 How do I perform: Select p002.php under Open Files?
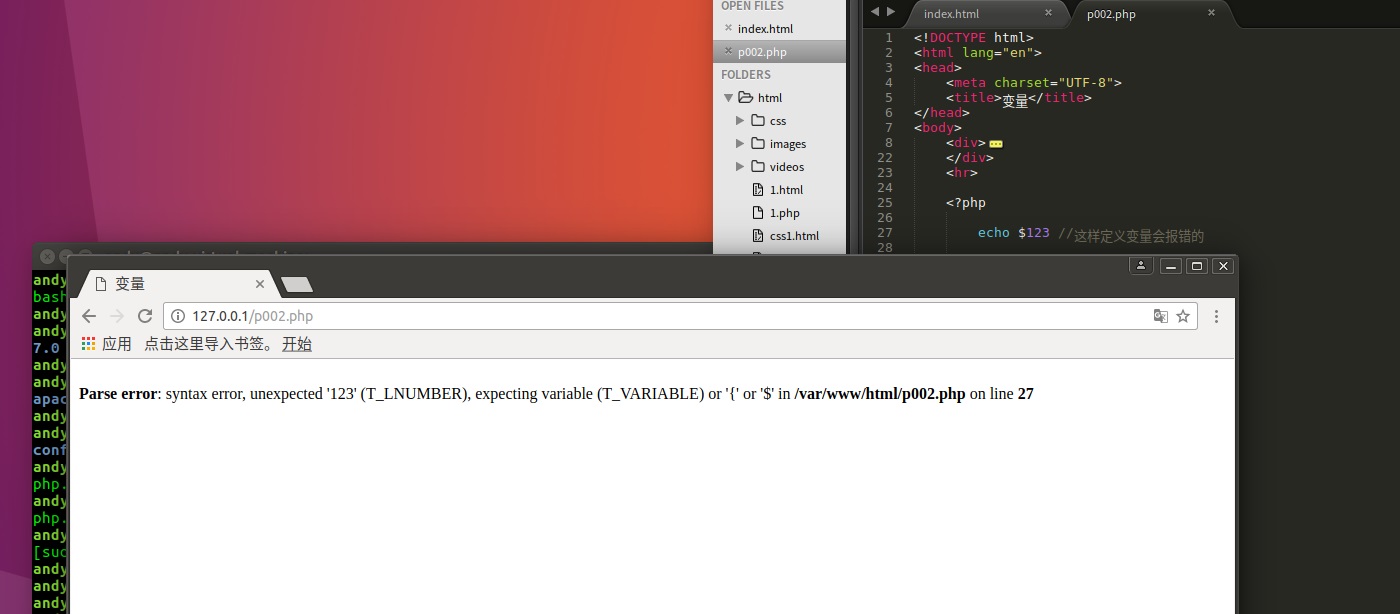coord(762,52)
